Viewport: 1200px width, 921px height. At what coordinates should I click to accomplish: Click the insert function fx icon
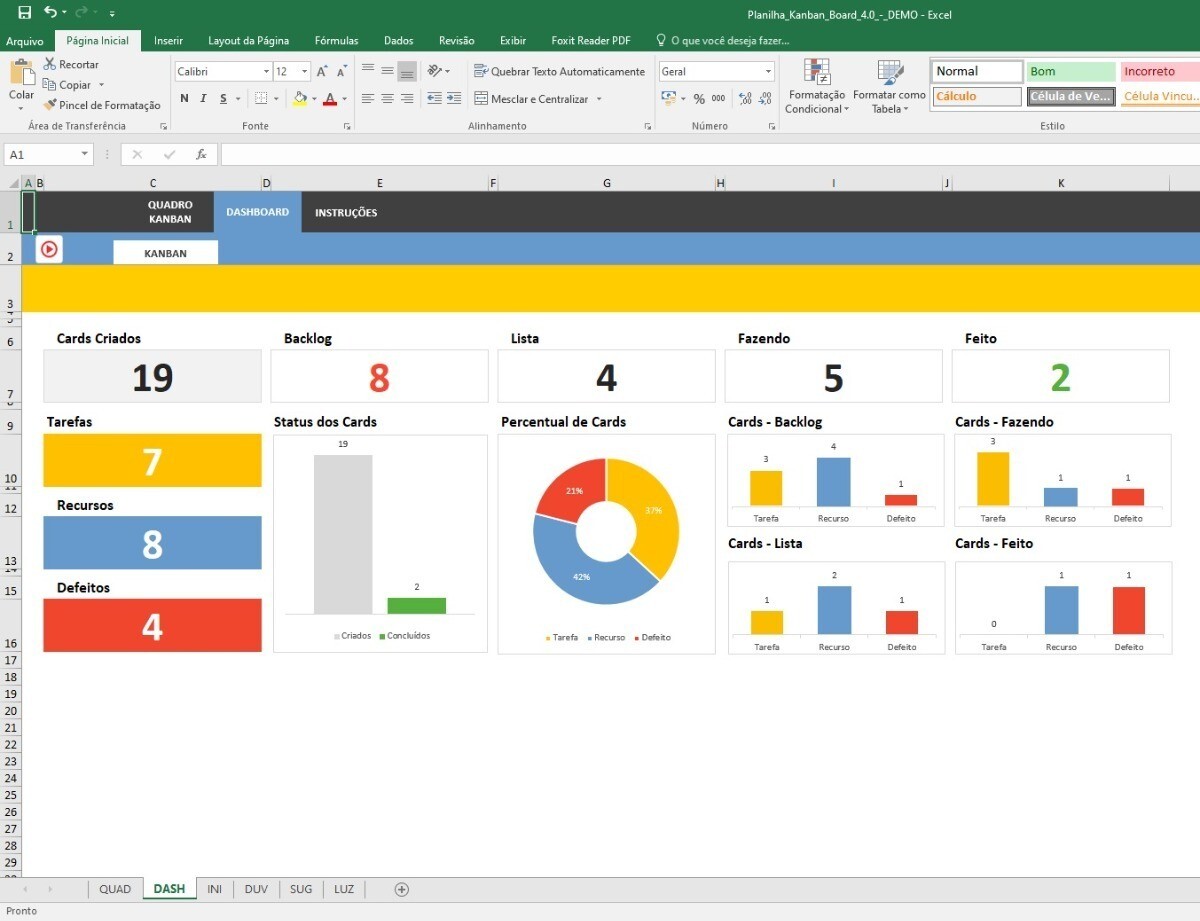point(201,155)
